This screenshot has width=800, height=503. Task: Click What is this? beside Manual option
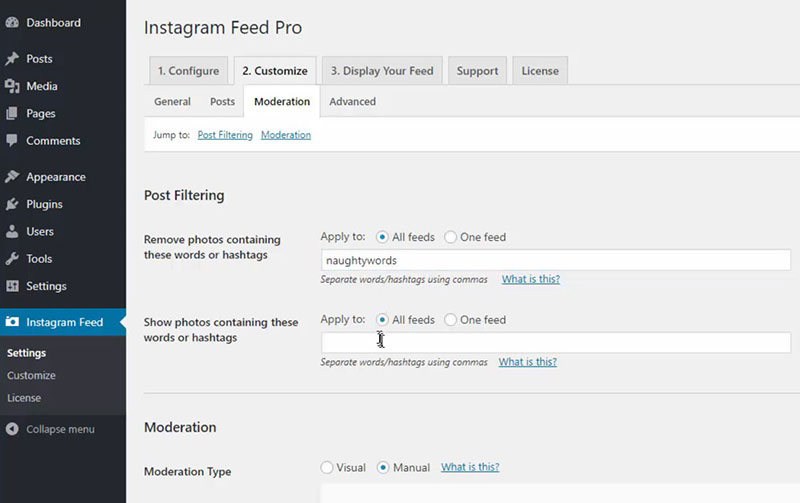470,467
